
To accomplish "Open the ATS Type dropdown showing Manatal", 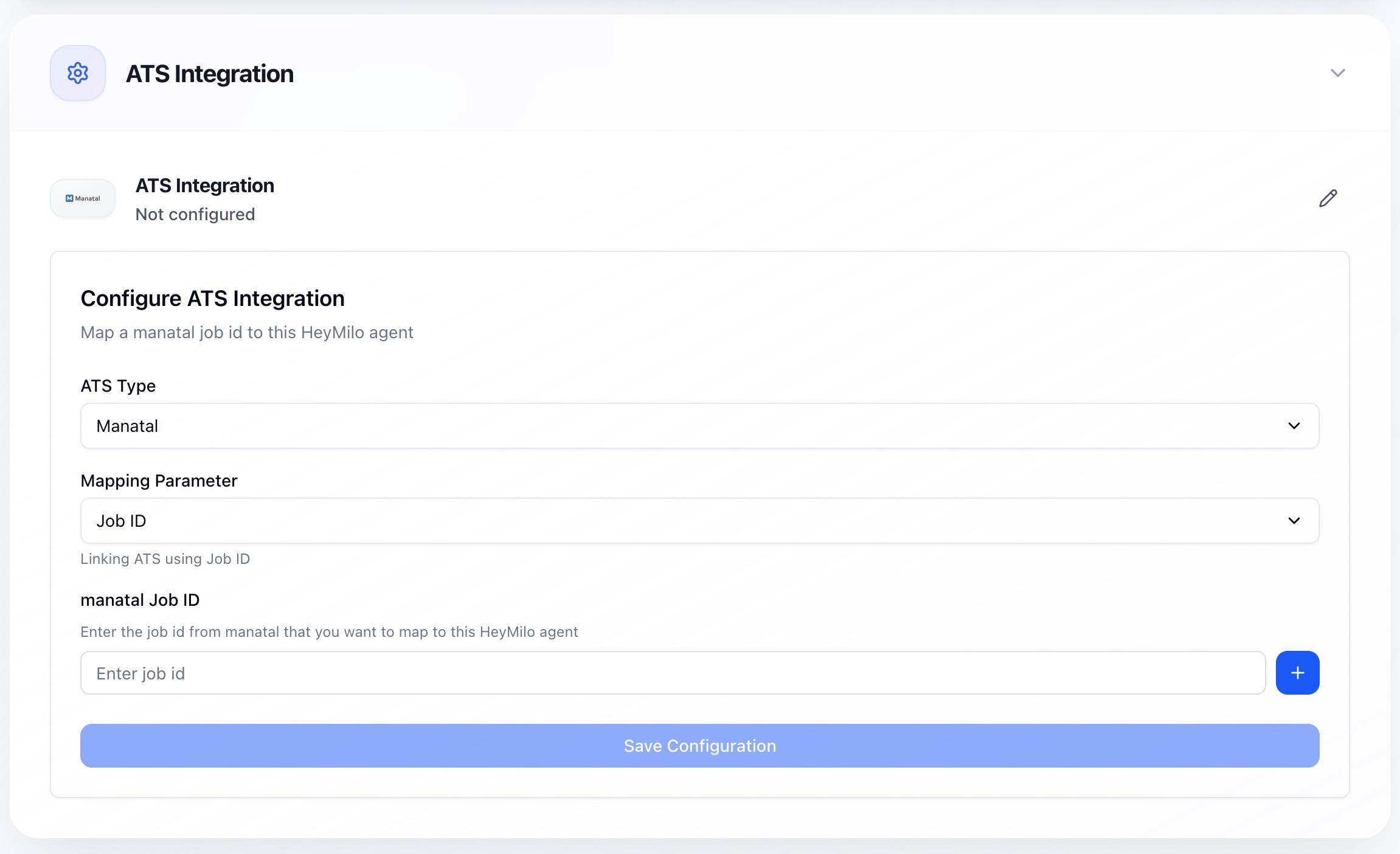I will (x=699, y=426).
